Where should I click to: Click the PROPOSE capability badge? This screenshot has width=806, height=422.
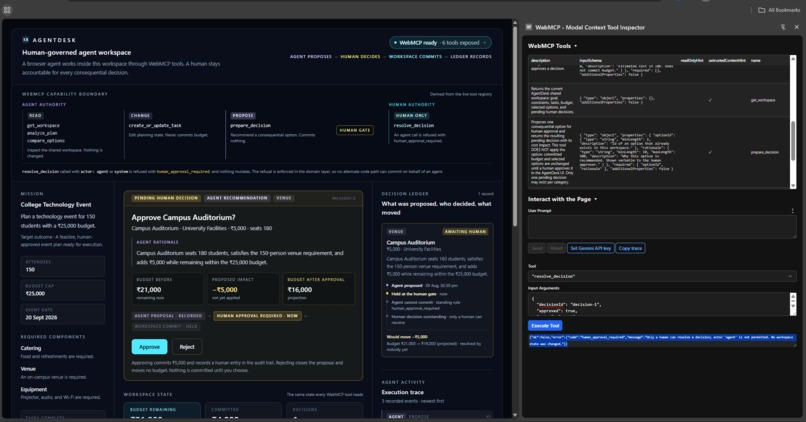pyautogui.click(x=243, y=116)
